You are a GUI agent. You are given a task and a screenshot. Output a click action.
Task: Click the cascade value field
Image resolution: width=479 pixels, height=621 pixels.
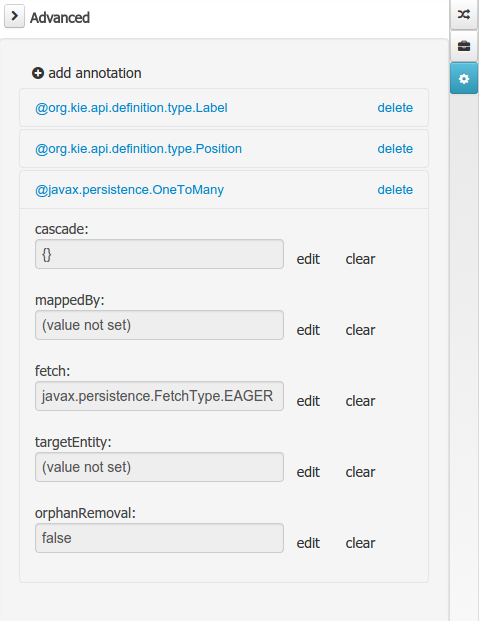pyautogui.click(x=159, y=254)
